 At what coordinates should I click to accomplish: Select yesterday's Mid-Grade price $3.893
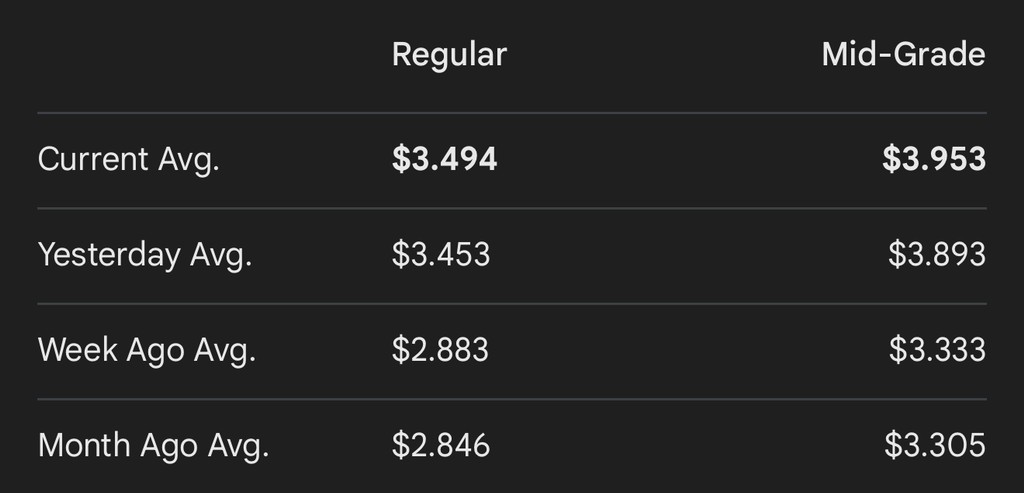click(x=937, y=255)
